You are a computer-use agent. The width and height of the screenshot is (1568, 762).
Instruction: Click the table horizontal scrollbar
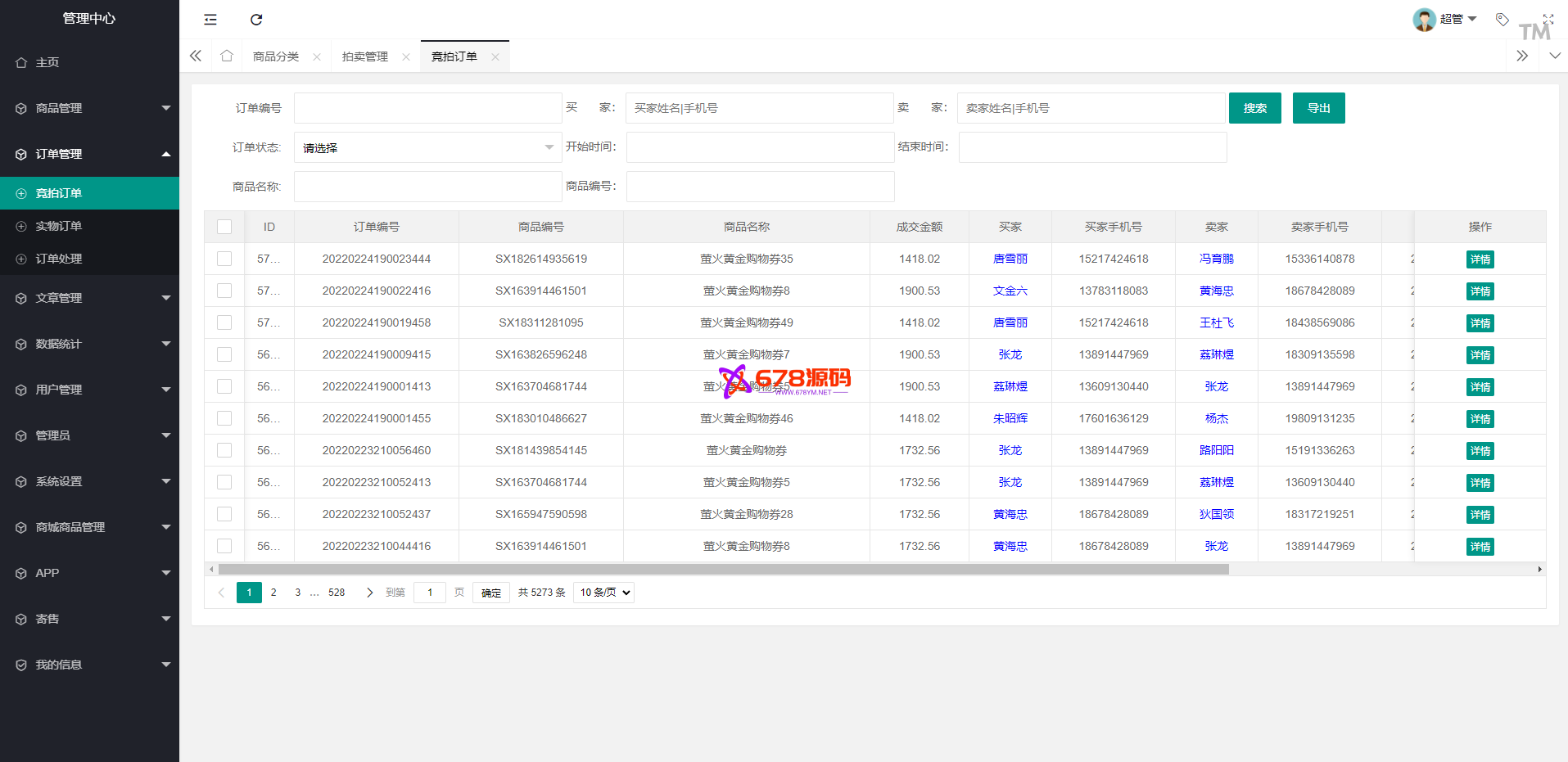pyautogui.click(x=723, y=569)
